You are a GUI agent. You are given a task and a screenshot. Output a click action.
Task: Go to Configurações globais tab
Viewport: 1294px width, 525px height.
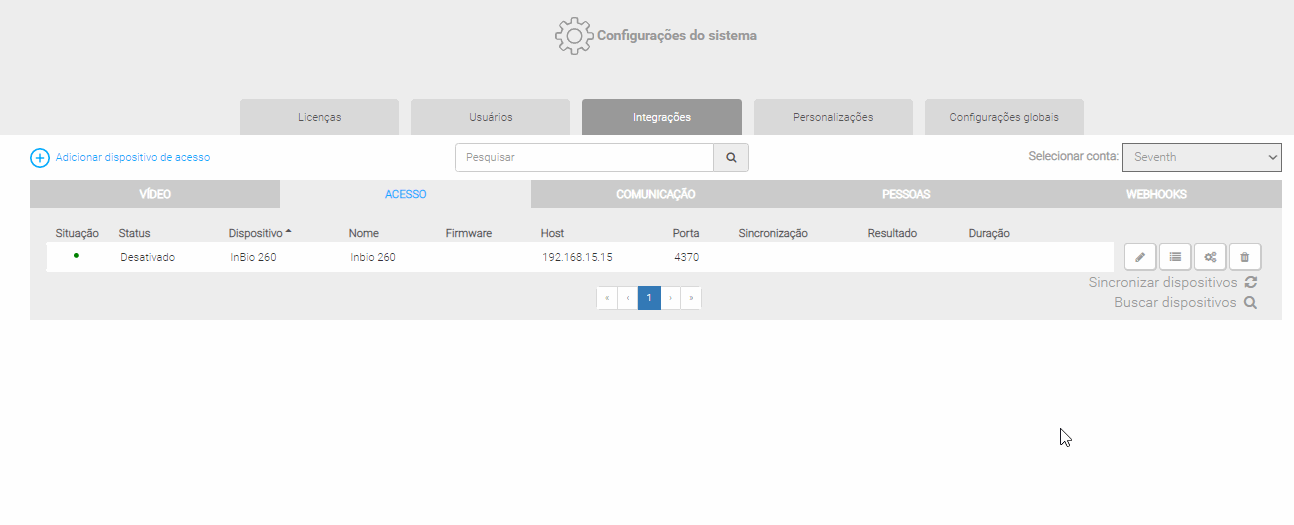pyautogui.click(x=1004, y=117)
